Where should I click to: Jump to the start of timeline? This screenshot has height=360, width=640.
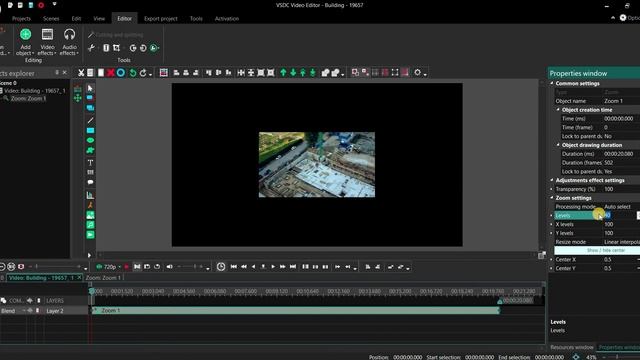(233, 267)
